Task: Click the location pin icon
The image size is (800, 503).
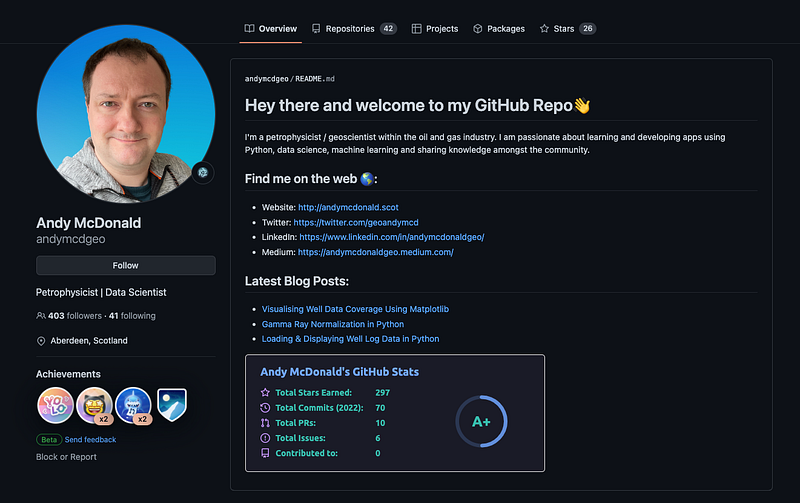Action: coord(41,341)
